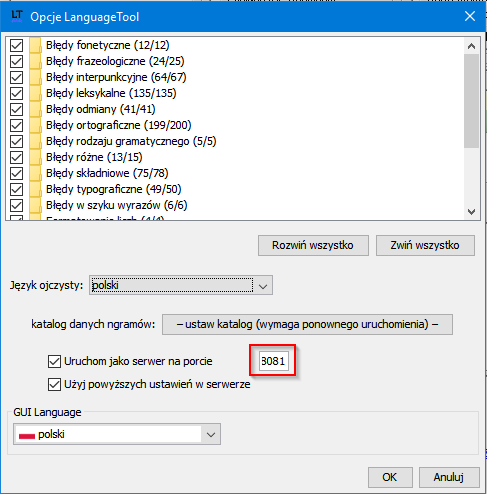
Task: Disable the Błędy składniowe checkbox
Action: pos(16,173)
